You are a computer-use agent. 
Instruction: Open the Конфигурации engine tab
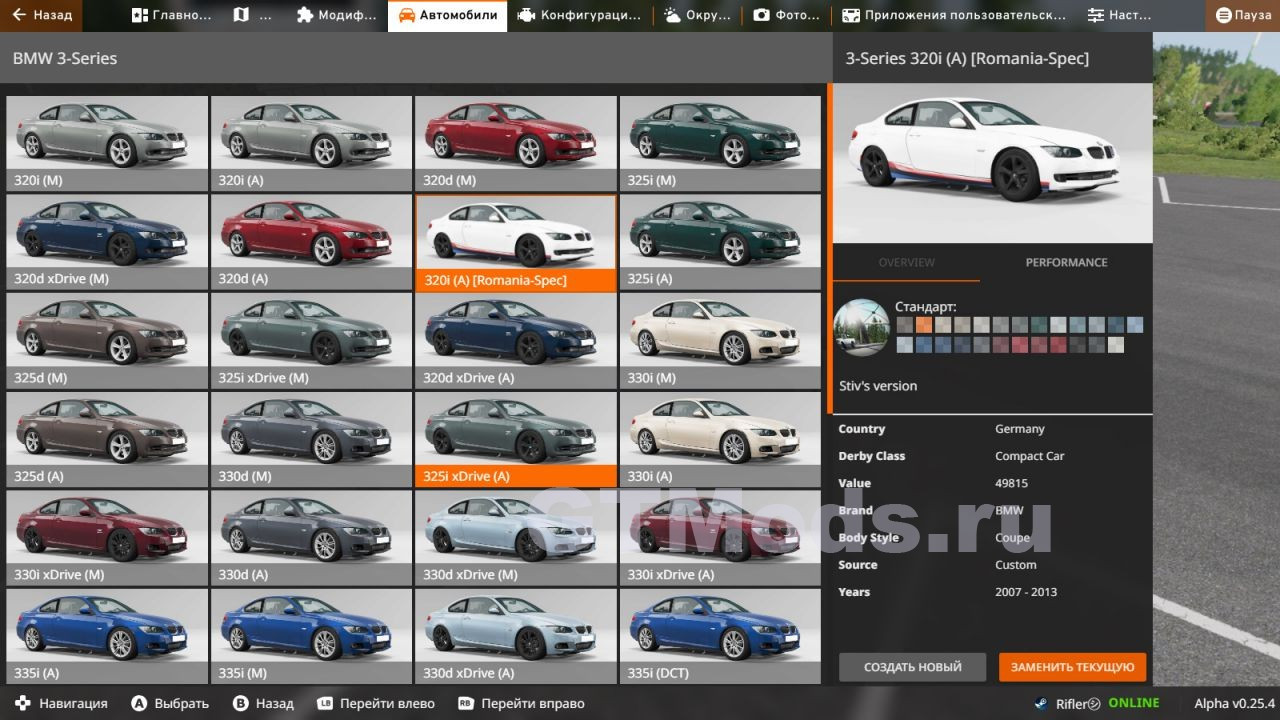pos(580,15)
